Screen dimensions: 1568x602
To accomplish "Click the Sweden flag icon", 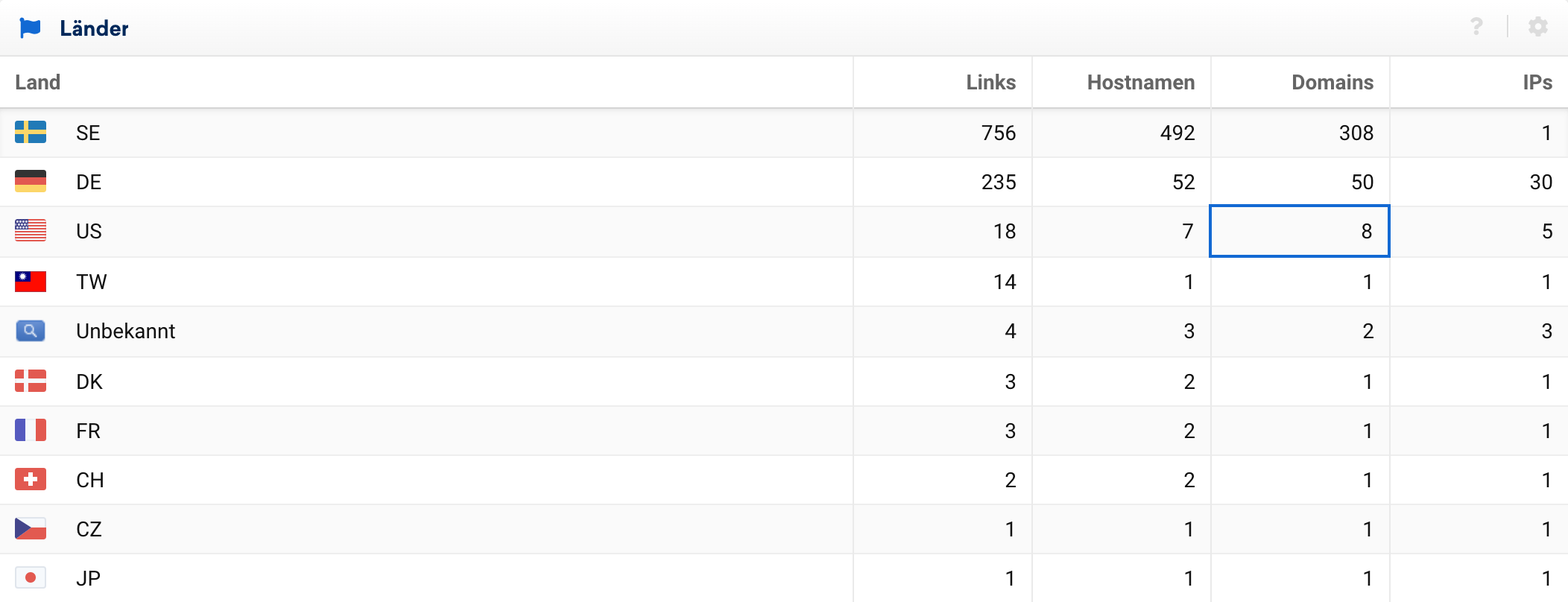I will [31, 133].
